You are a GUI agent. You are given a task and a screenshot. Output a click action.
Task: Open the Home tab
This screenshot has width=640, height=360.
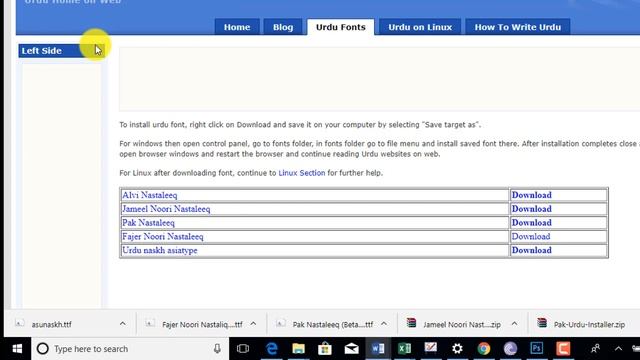pos(237,27)
